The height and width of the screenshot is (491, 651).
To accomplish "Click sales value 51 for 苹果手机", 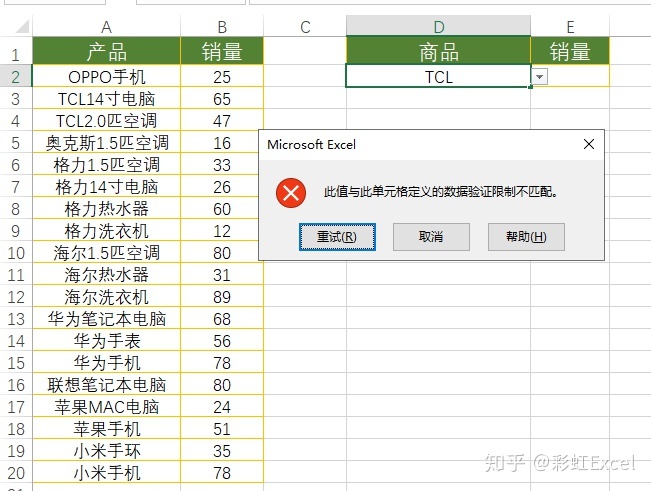I will [222, 429].
